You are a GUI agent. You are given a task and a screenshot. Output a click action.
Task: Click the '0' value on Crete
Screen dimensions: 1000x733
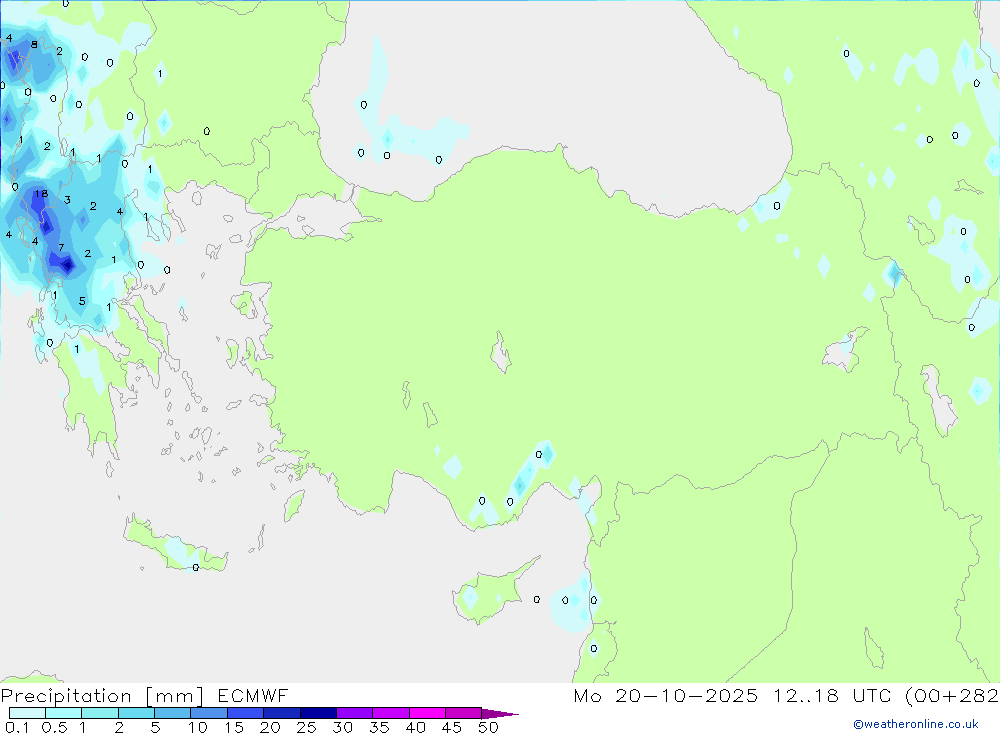[x=196, y=568]
